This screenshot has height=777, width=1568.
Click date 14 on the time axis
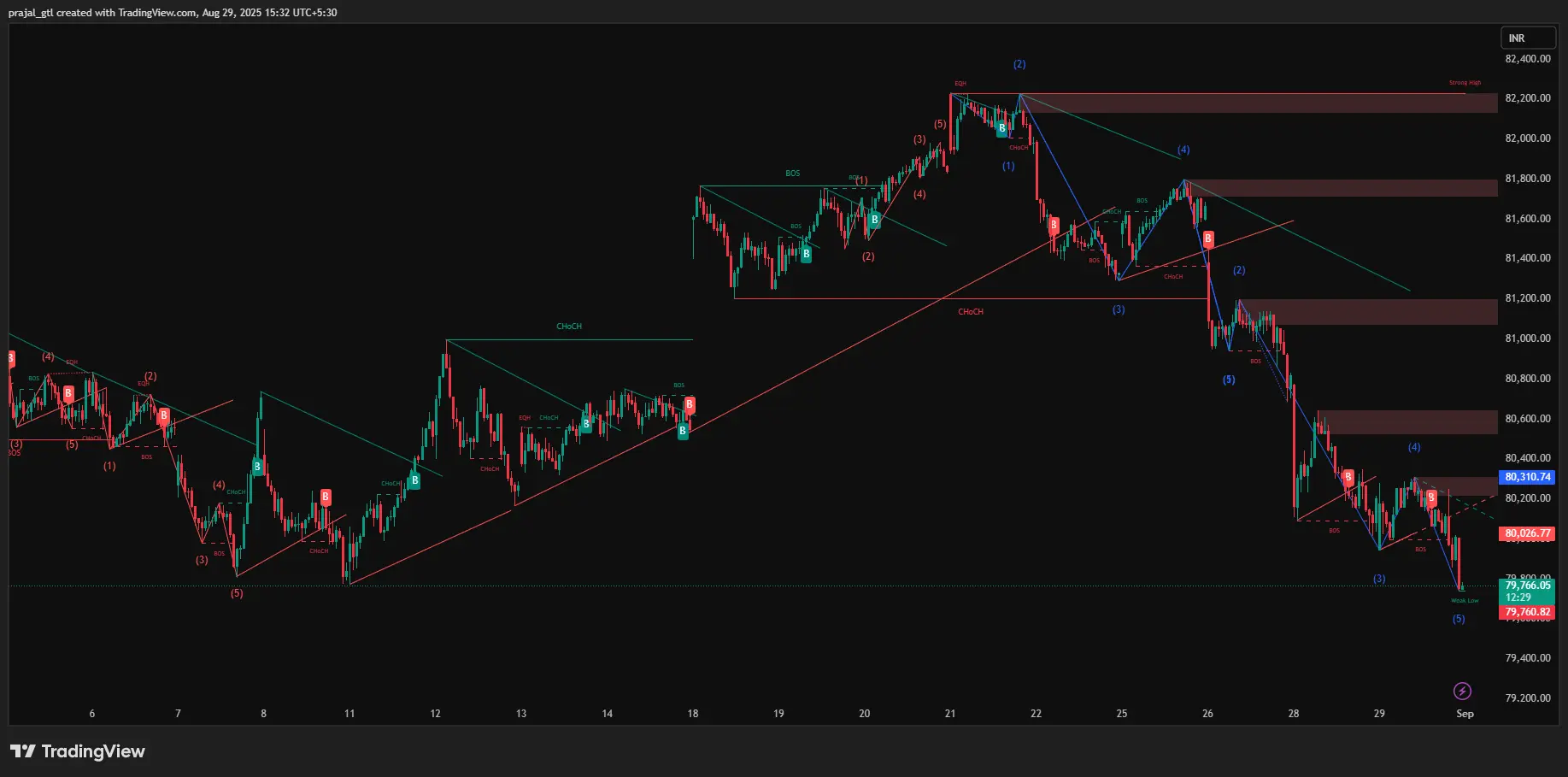(608, 714)
